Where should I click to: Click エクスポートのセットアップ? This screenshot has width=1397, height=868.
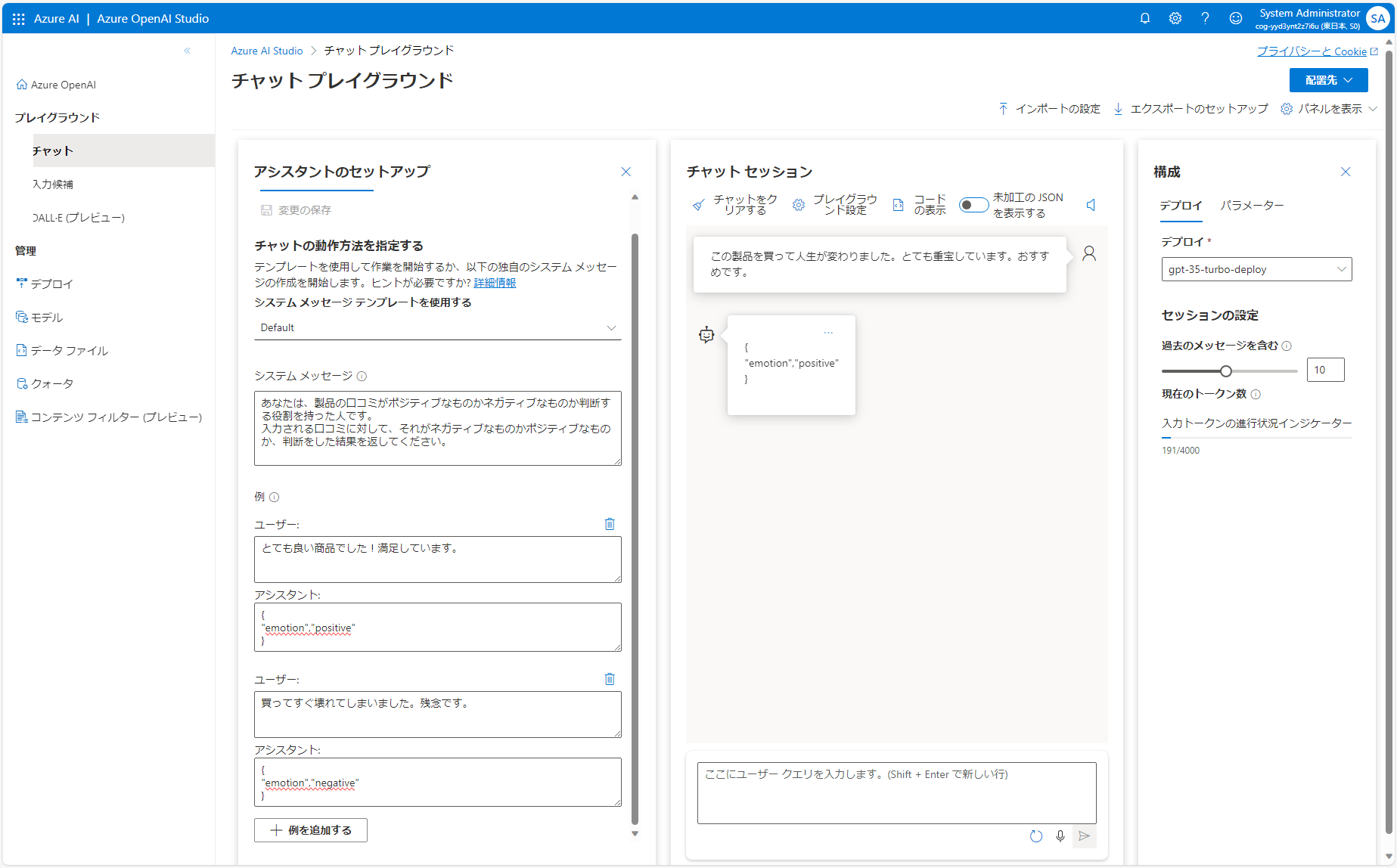click(x=1191, y=109)
